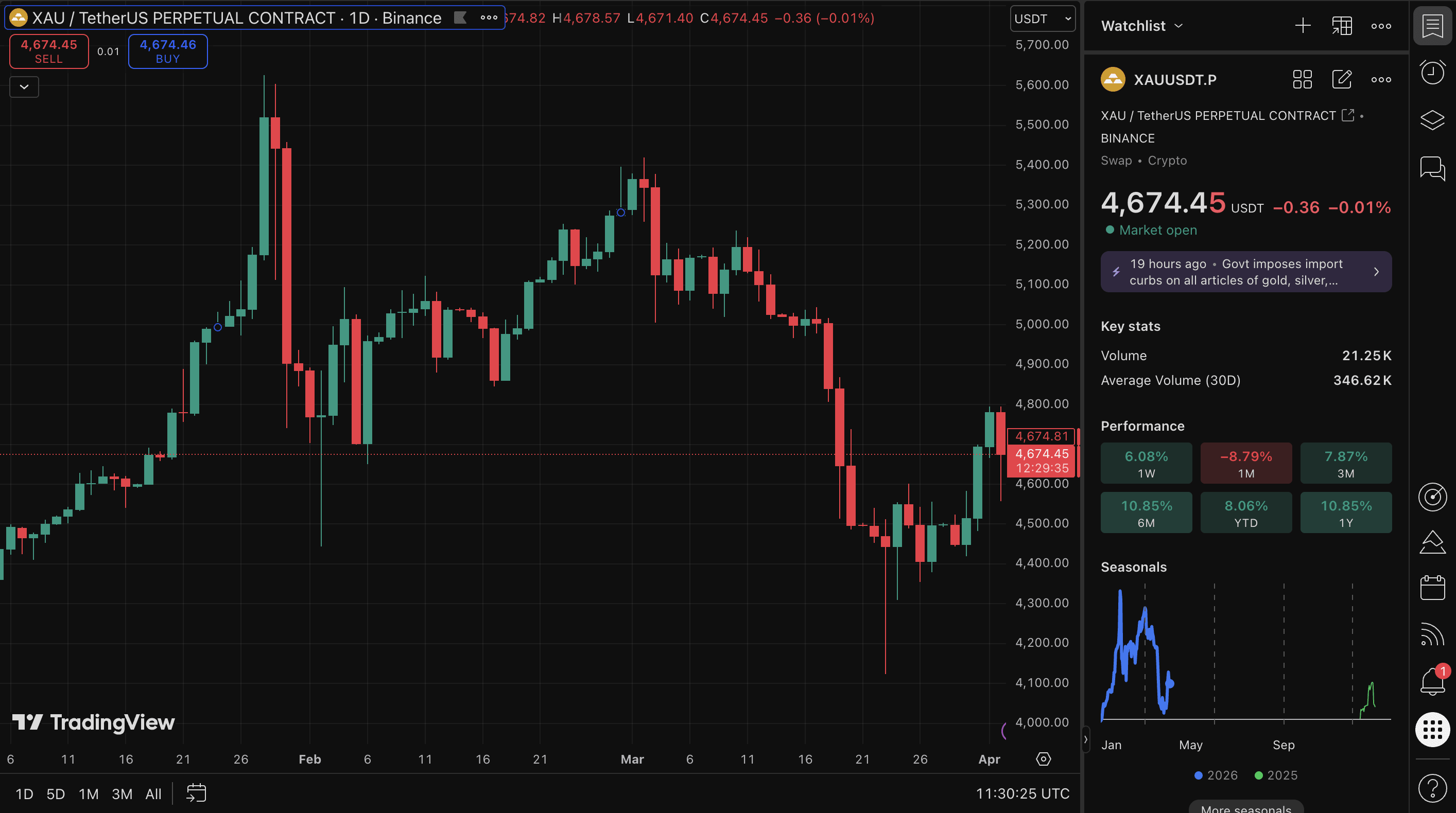Open the USDT currency dropdown
1456x813 pixels.
tap(1042, 19)
